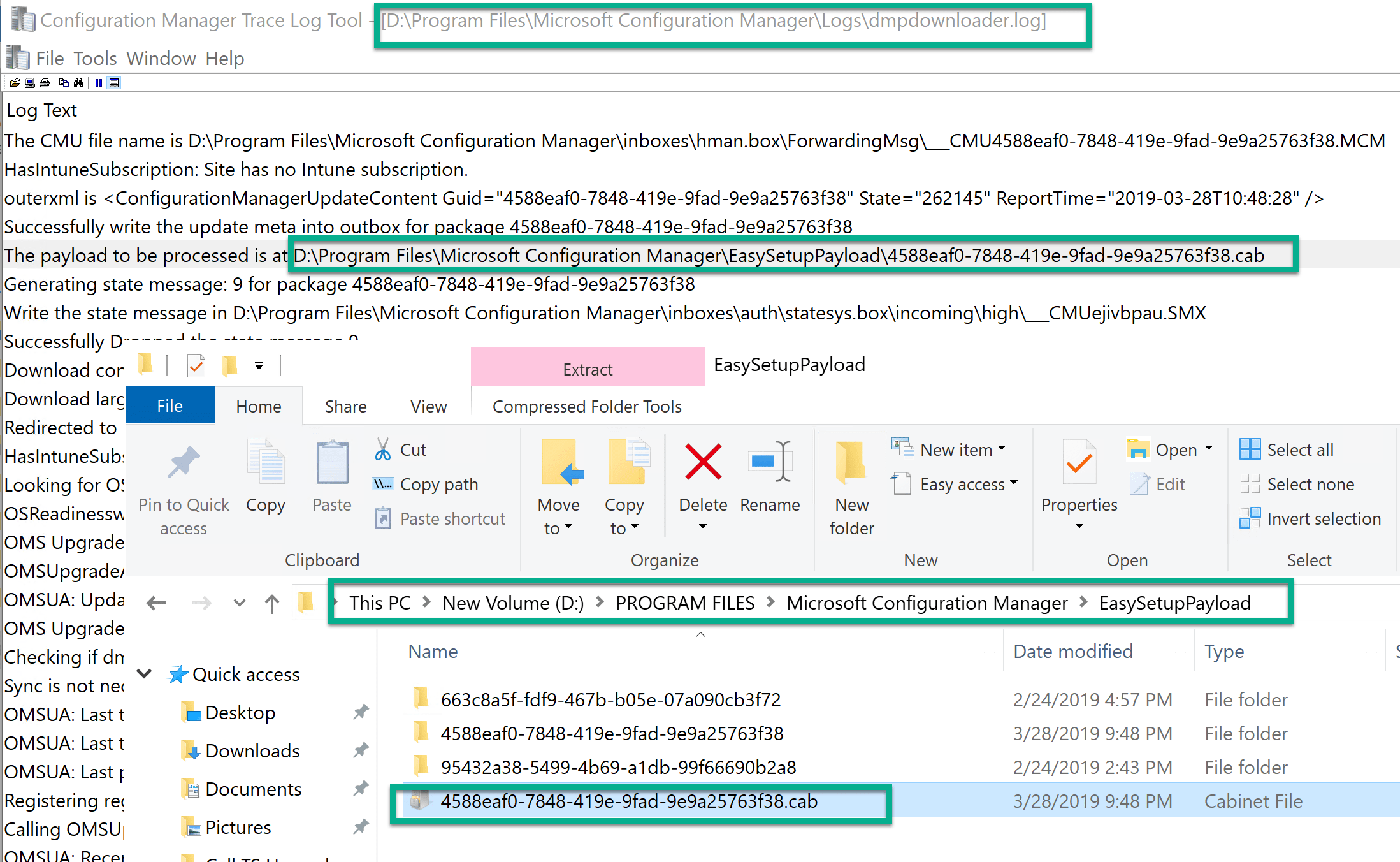
Task: Collapse the Quick access tree node
Action: tap(145, 674)
